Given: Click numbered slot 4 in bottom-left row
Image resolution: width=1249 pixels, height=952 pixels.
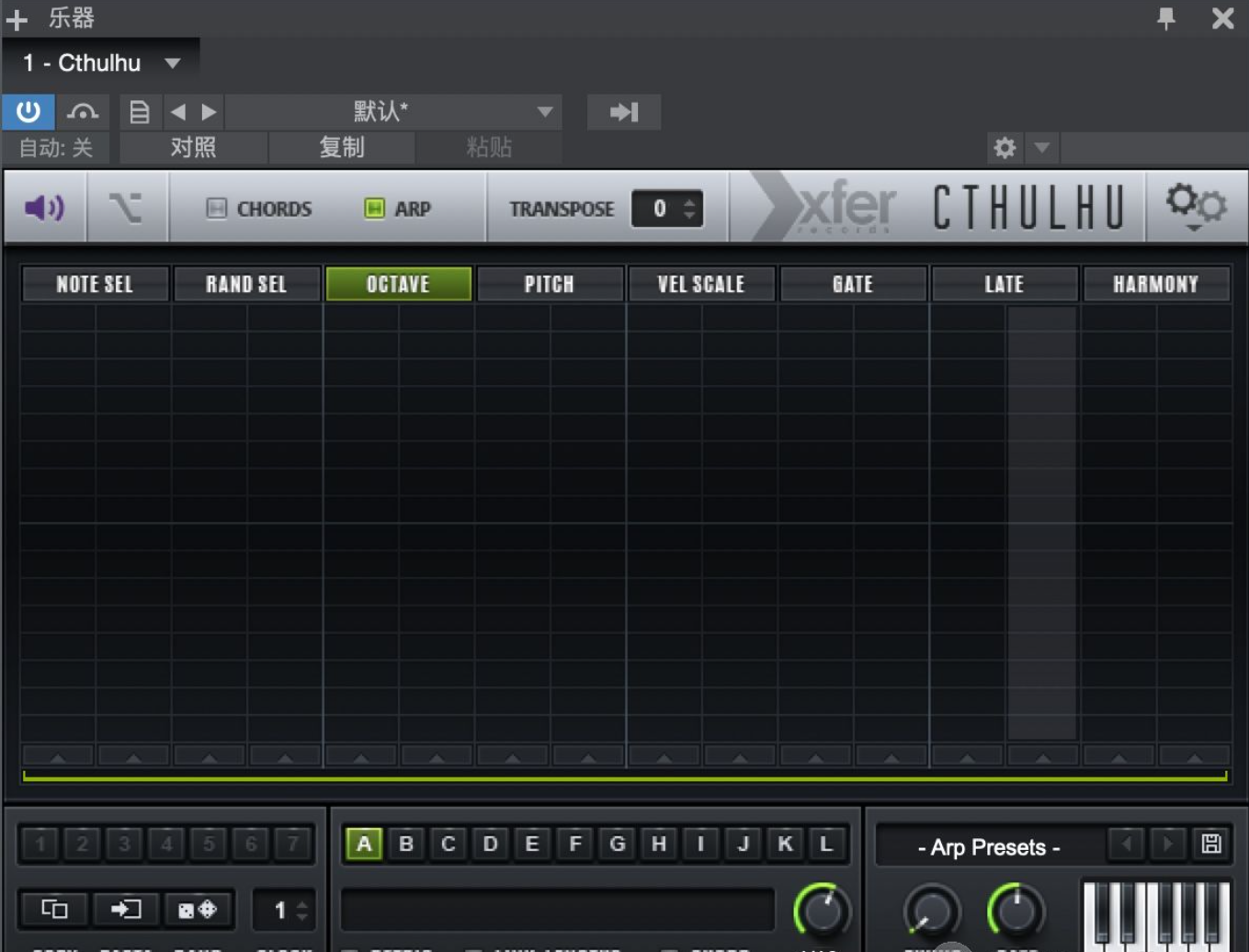Looking at the screenshot, I should [x=166, y=844].
